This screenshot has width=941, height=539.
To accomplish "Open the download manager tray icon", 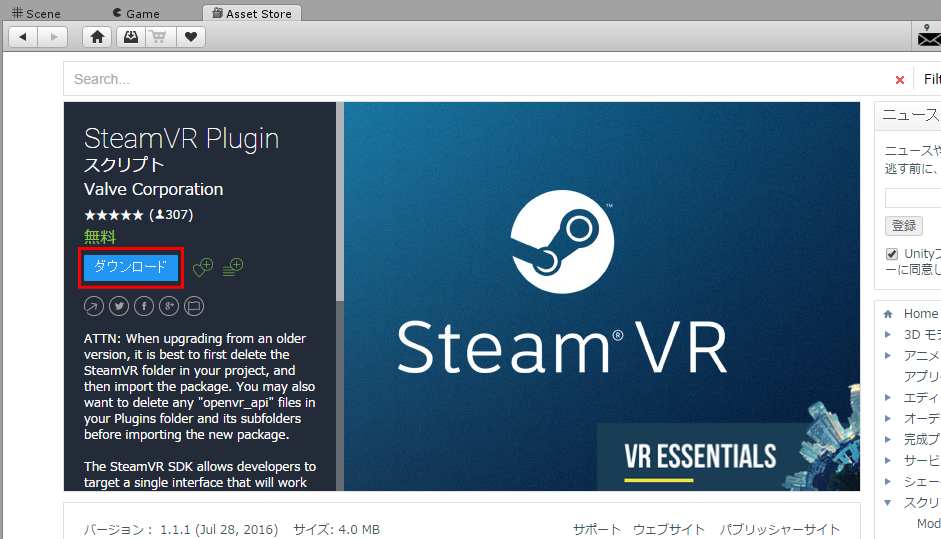I will tap(130, 37).
